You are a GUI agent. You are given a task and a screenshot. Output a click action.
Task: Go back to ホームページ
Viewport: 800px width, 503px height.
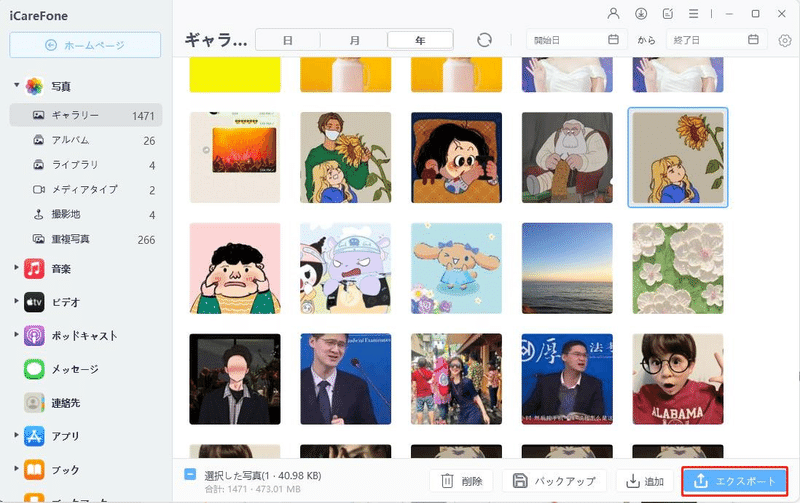coord(85,45)
